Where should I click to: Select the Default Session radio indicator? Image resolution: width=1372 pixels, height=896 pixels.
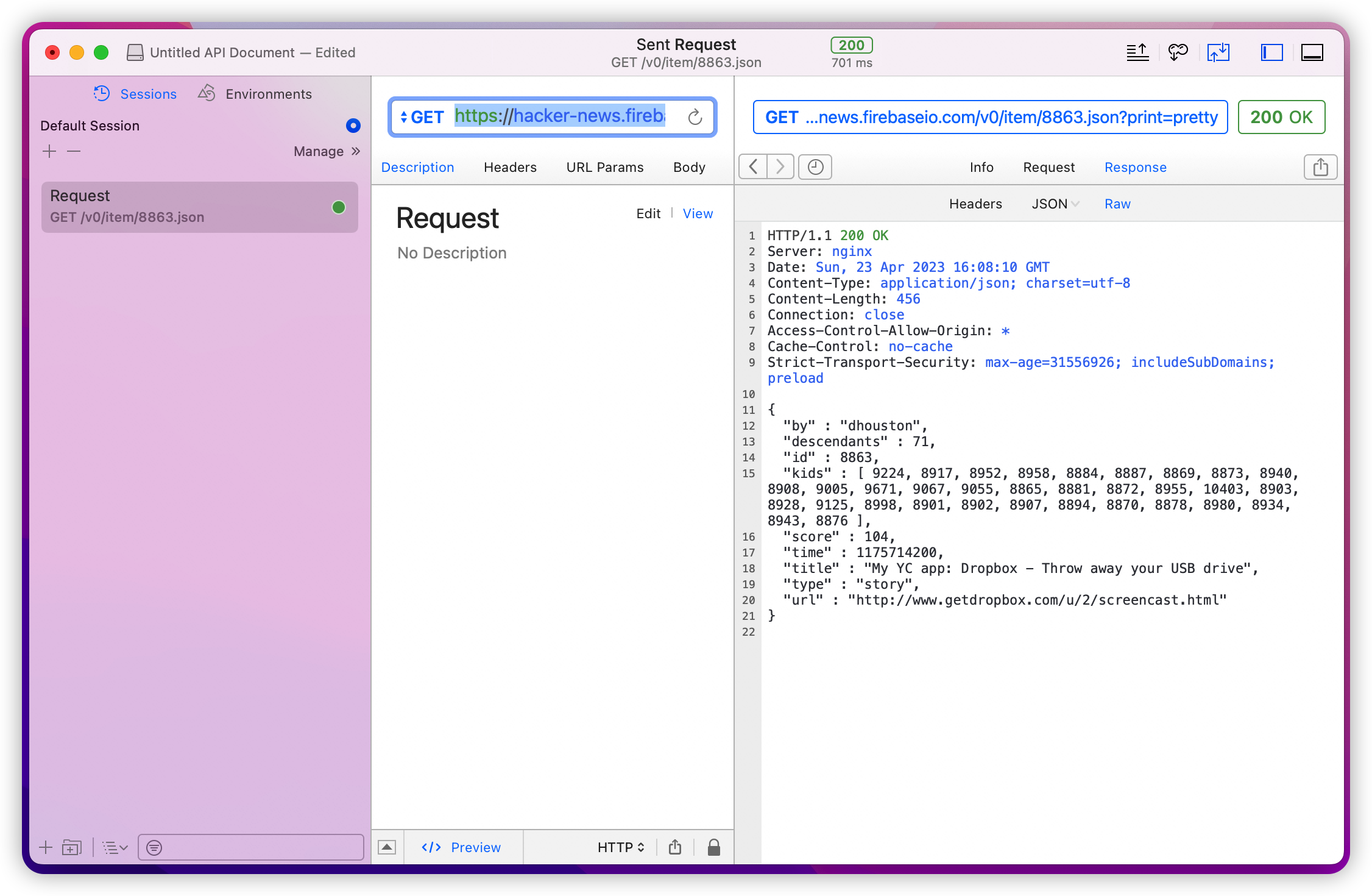(353, 126)
